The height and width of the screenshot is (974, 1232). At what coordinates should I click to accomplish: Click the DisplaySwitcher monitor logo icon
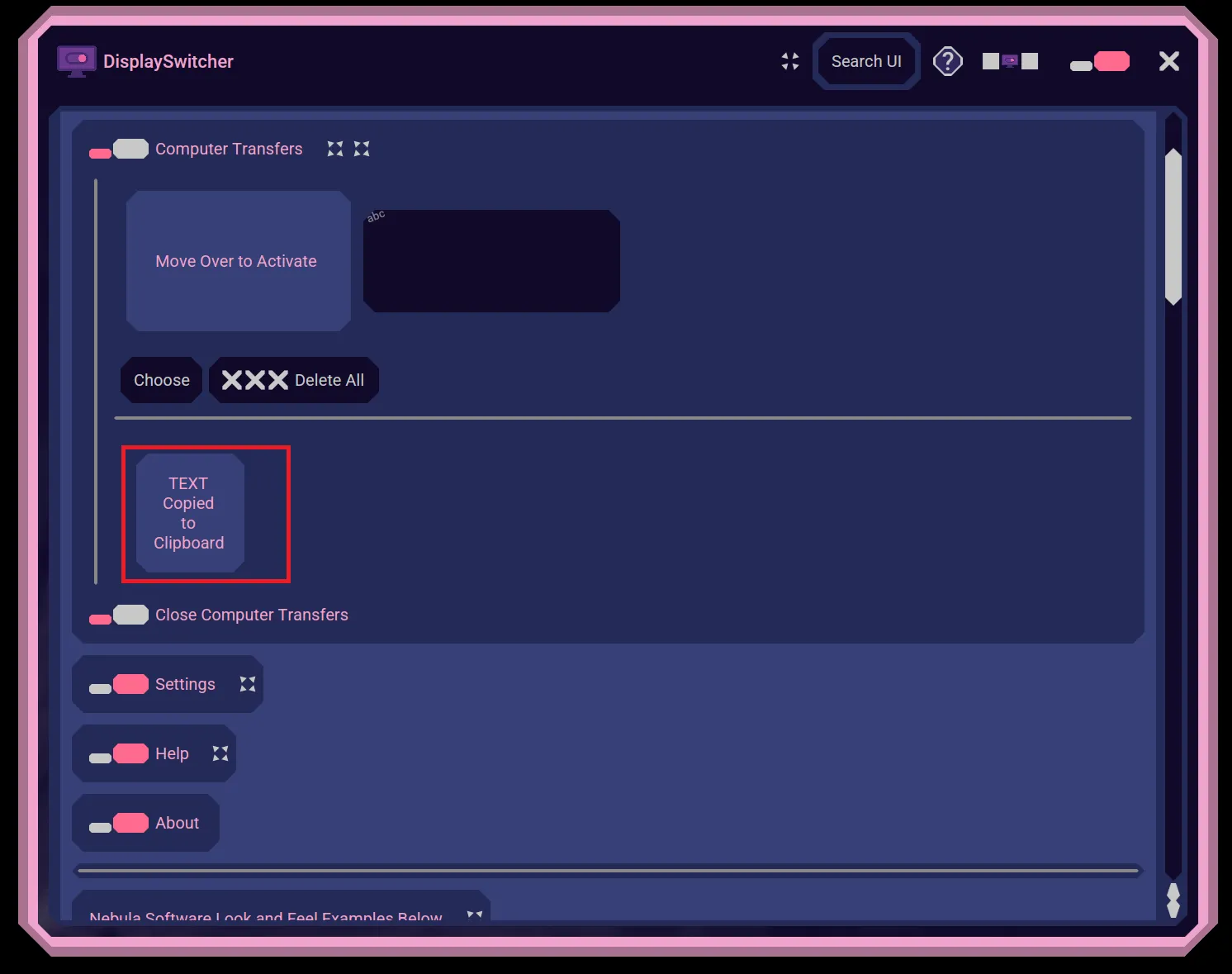76,61
